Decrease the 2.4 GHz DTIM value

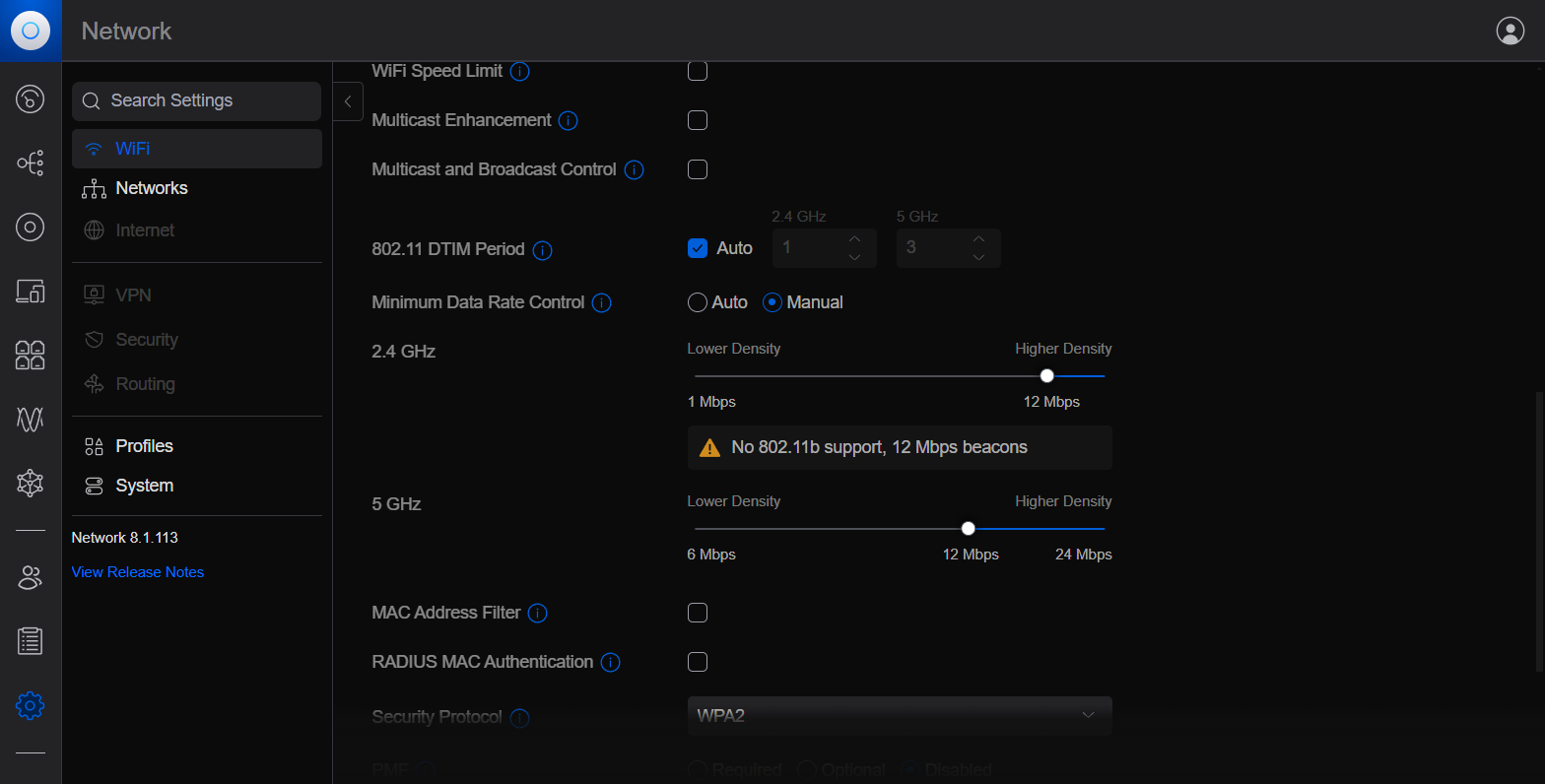855,257
